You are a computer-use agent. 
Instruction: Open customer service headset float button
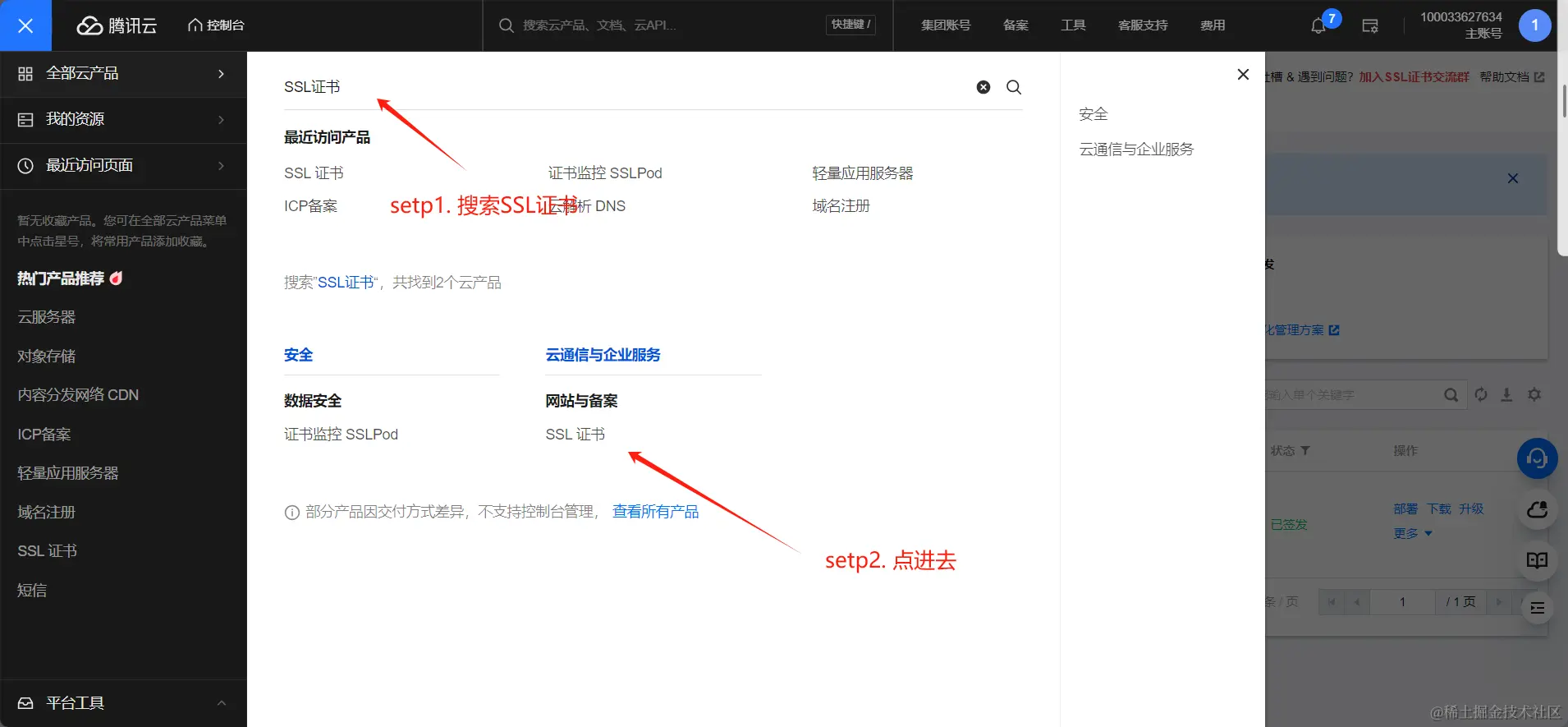click(1537, 458)
